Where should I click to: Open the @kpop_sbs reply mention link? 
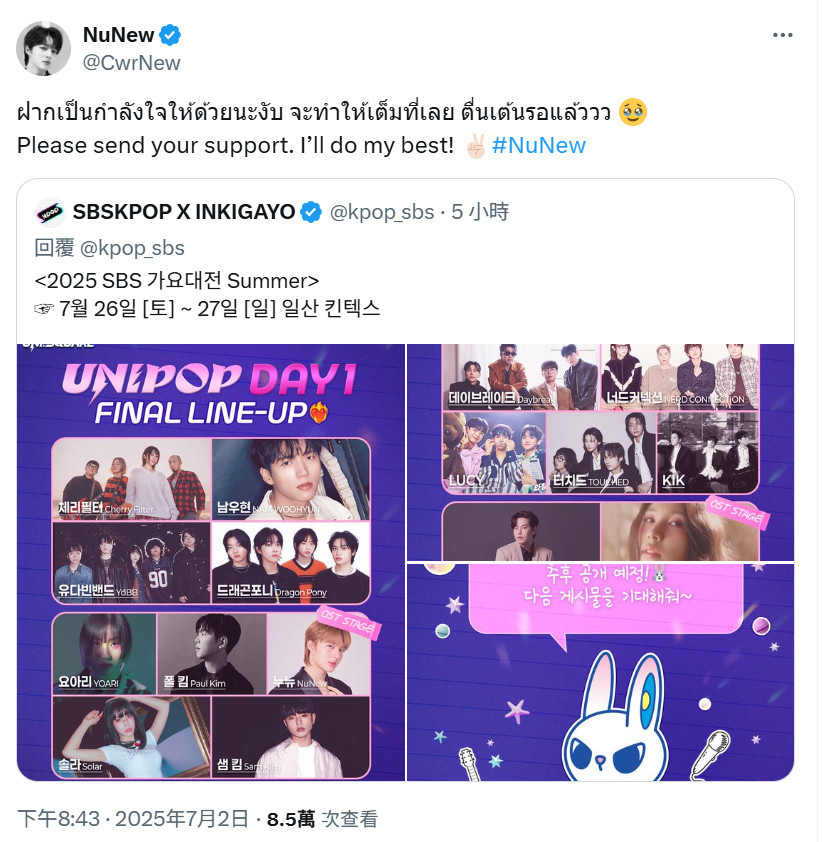[132, 248]
